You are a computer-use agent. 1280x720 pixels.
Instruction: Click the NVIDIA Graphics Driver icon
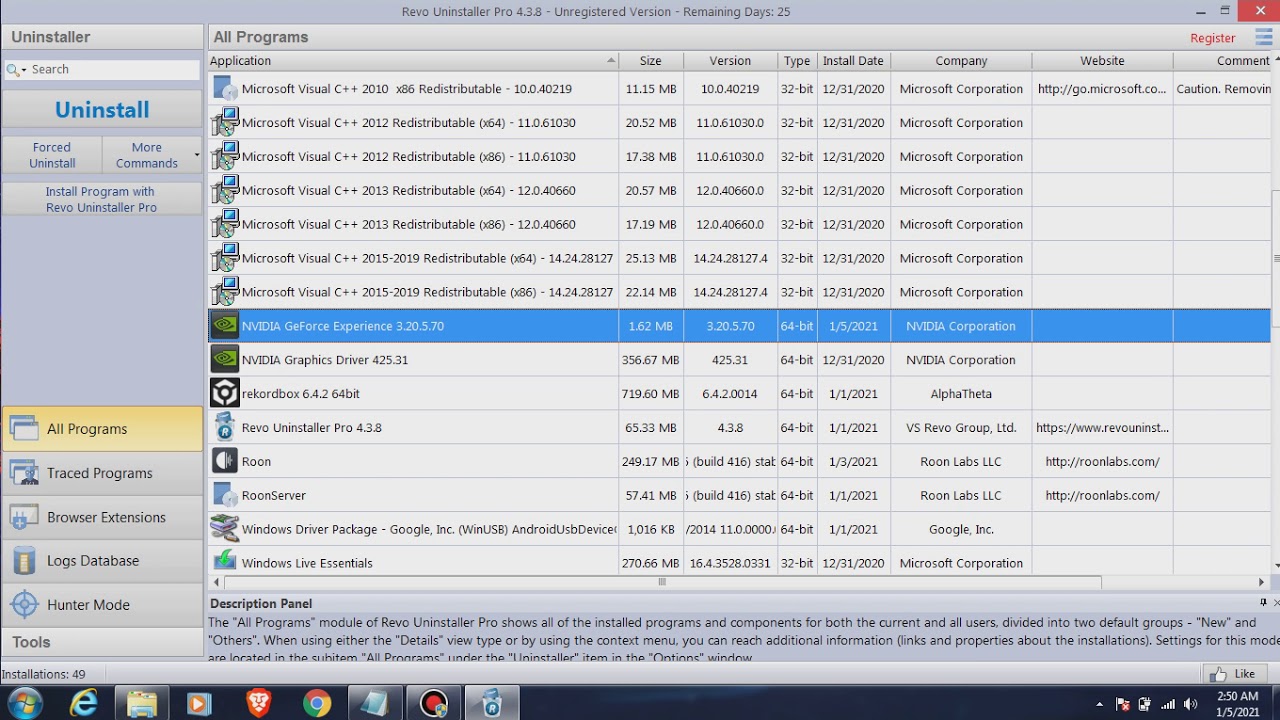pos(225,360)
